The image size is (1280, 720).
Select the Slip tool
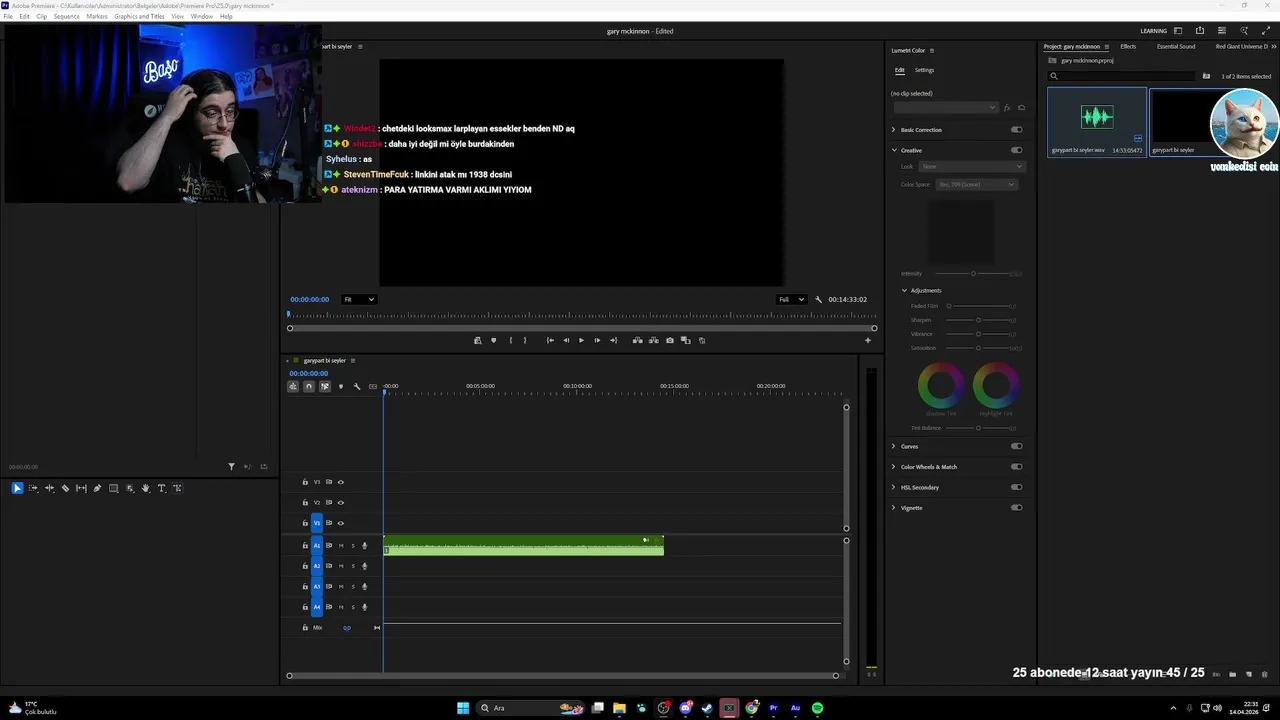pyautogui.click(x=81, y=488)
